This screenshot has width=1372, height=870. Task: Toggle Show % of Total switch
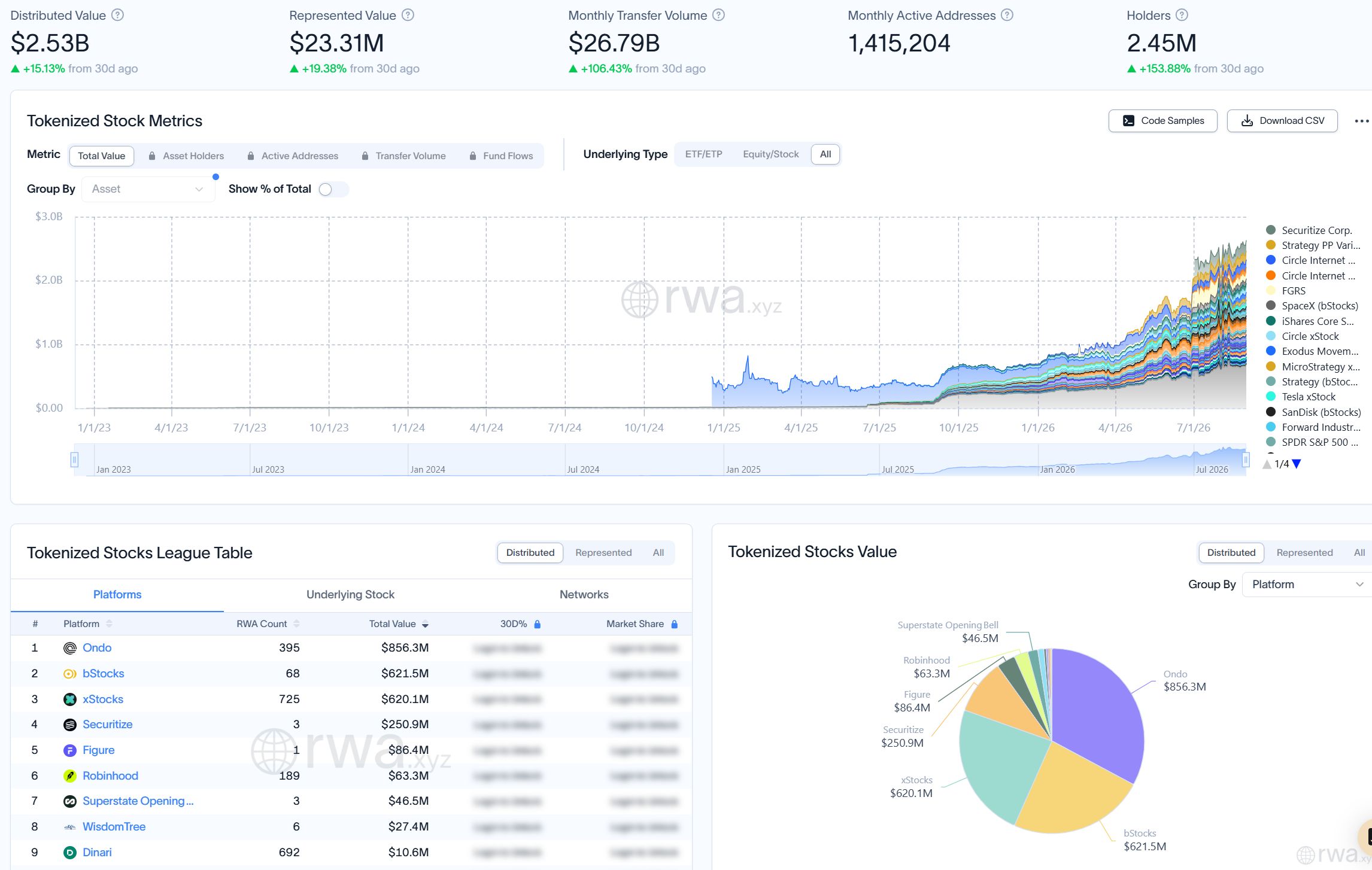(333, 189)
